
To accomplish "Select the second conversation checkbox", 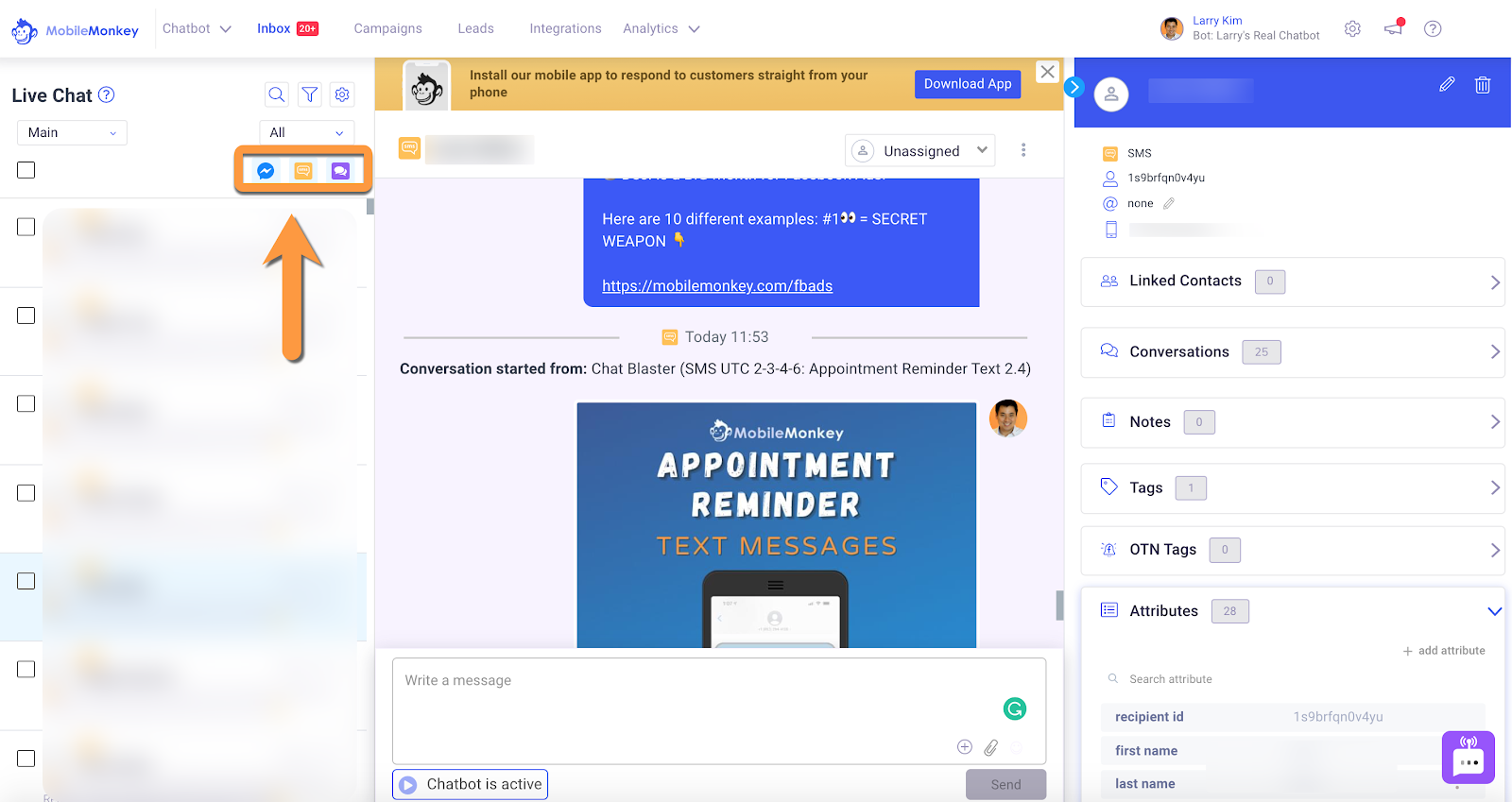I will point(26,316).
